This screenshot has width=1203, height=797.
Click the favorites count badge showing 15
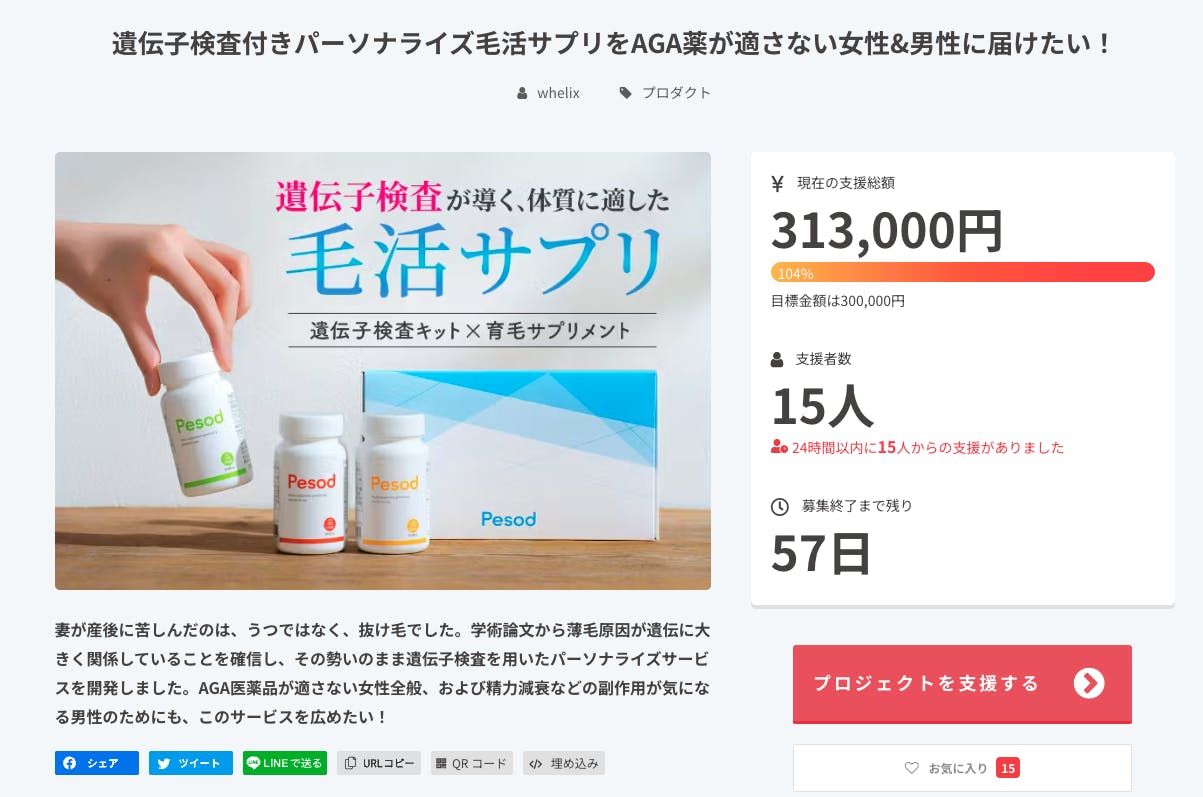click(x=1007, y=768)
